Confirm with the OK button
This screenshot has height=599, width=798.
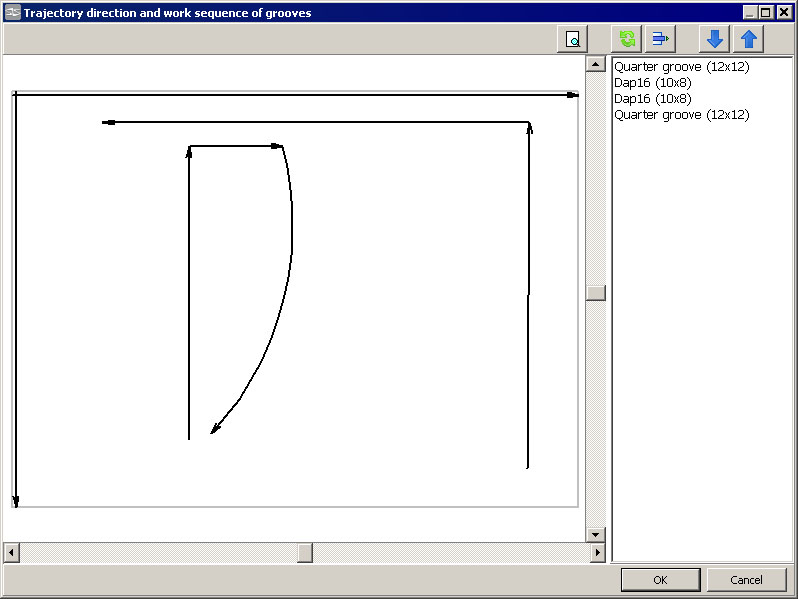(660, 580)
